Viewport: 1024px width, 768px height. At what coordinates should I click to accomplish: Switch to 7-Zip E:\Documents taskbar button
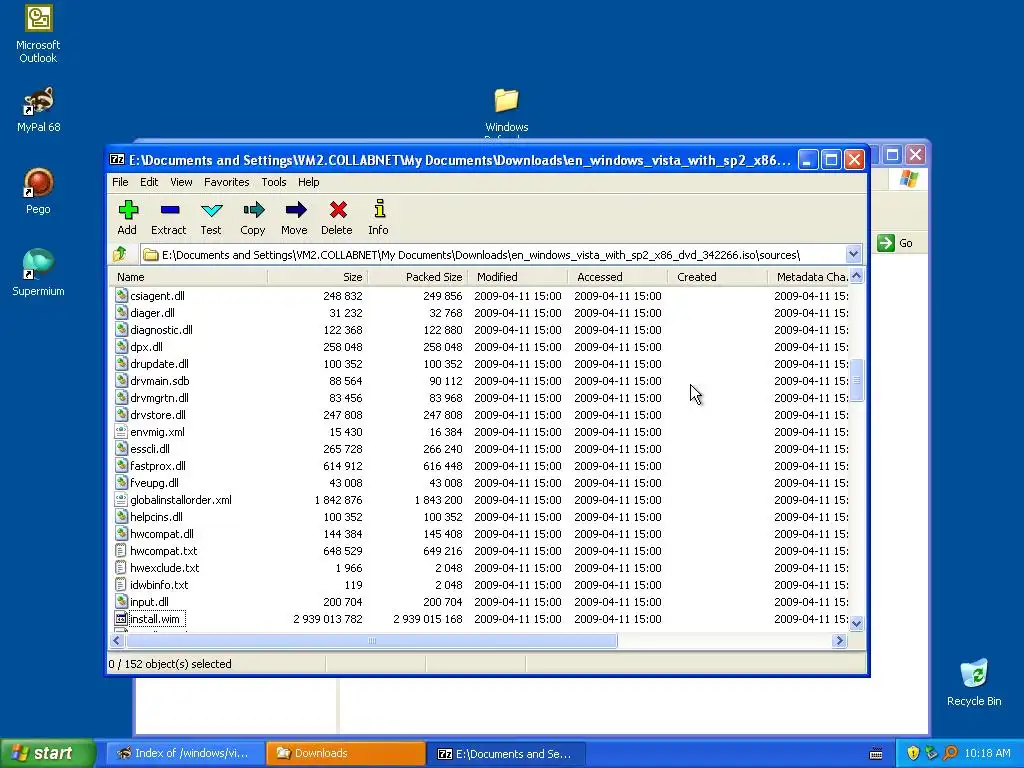506,753
